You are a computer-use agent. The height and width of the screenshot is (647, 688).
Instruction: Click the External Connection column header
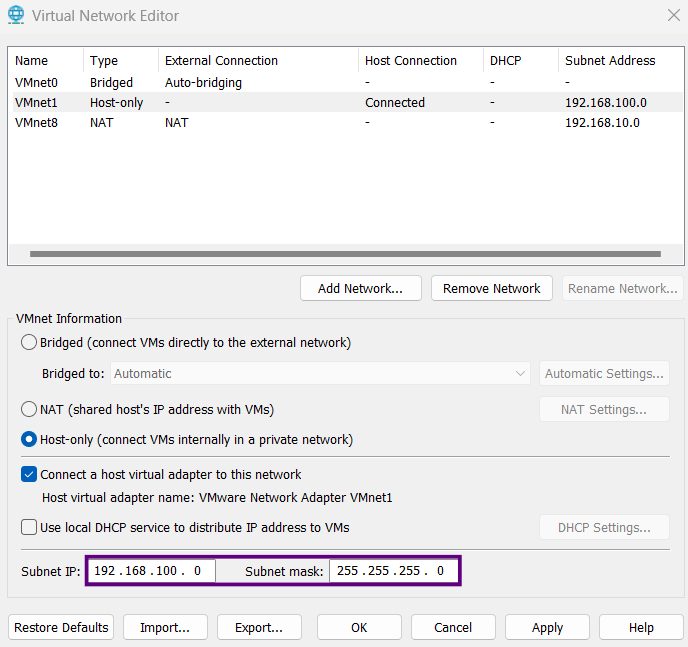coord(221,61)
